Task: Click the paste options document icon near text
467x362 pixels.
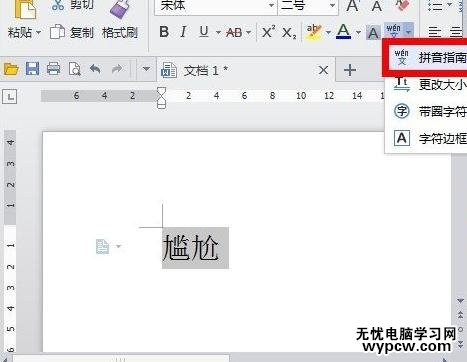Action: pyautogui.click(x=103, y=247)
